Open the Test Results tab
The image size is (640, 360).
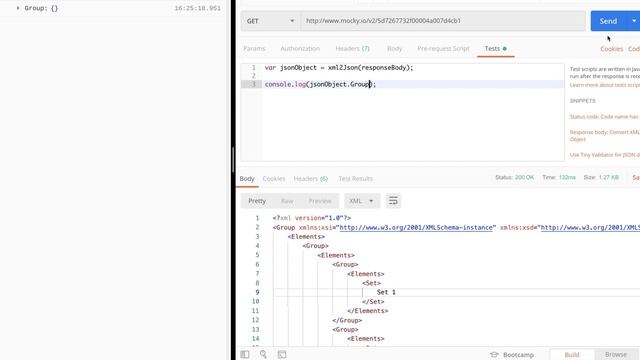pyautogui.click(x=356, y=179)
